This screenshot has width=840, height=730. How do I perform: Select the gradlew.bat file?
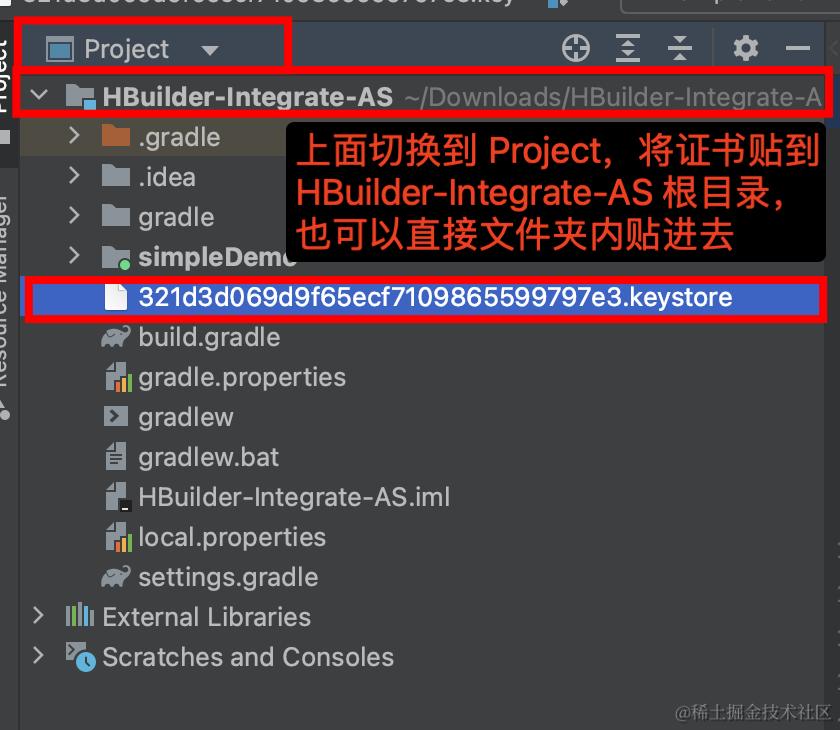[208, 457]
